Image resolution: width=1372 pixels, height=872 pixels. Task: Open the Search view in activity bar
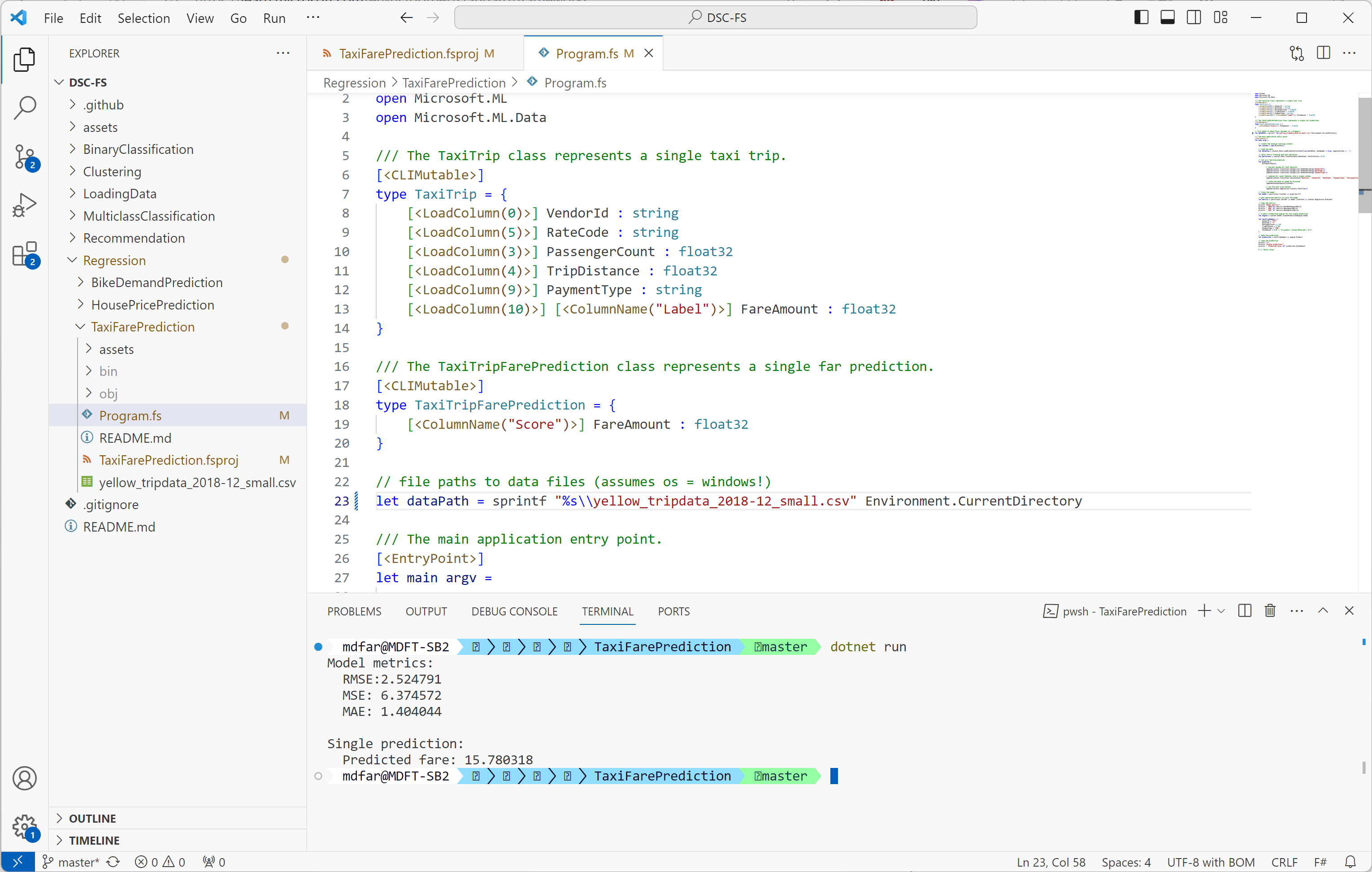(x=25, y=108)
